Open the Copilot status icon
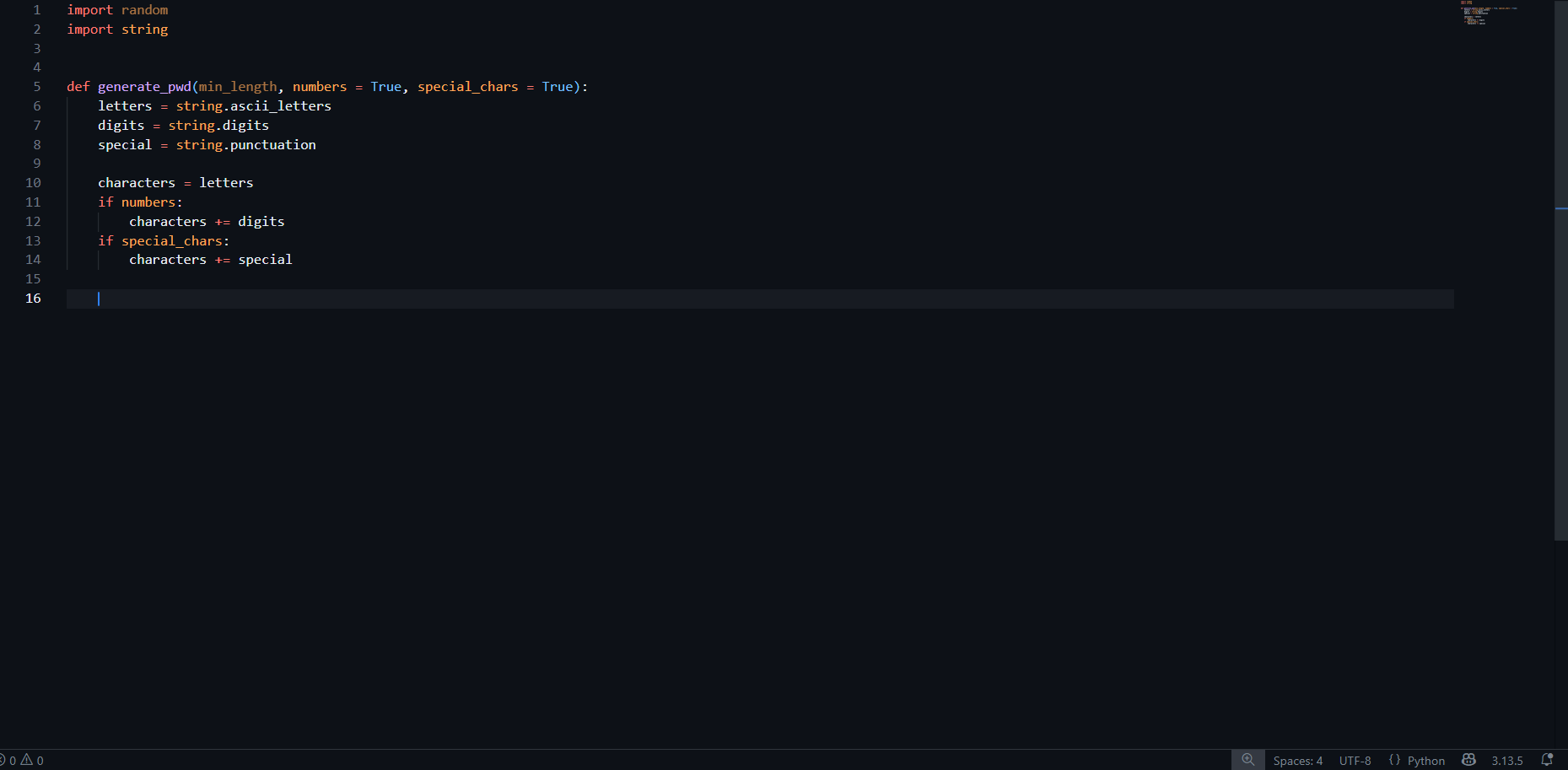This screenshot has width=1568, height=770. tap(1468, 760)
